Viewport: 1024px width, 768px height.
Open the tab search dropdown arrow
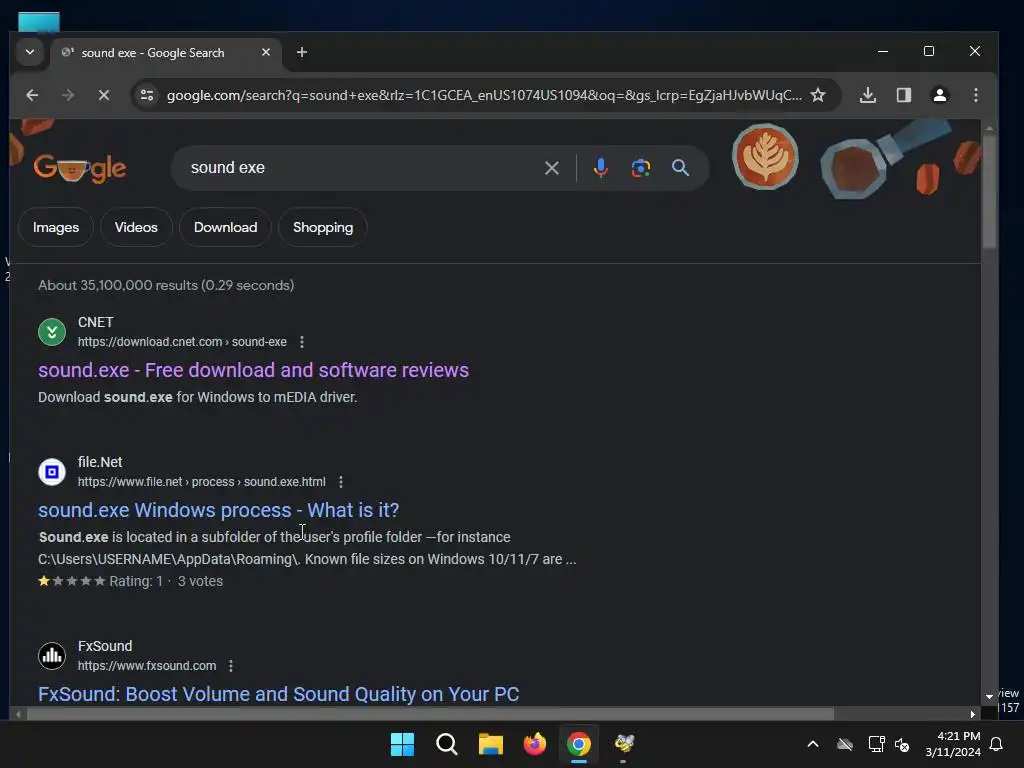[x=30, y=52]
